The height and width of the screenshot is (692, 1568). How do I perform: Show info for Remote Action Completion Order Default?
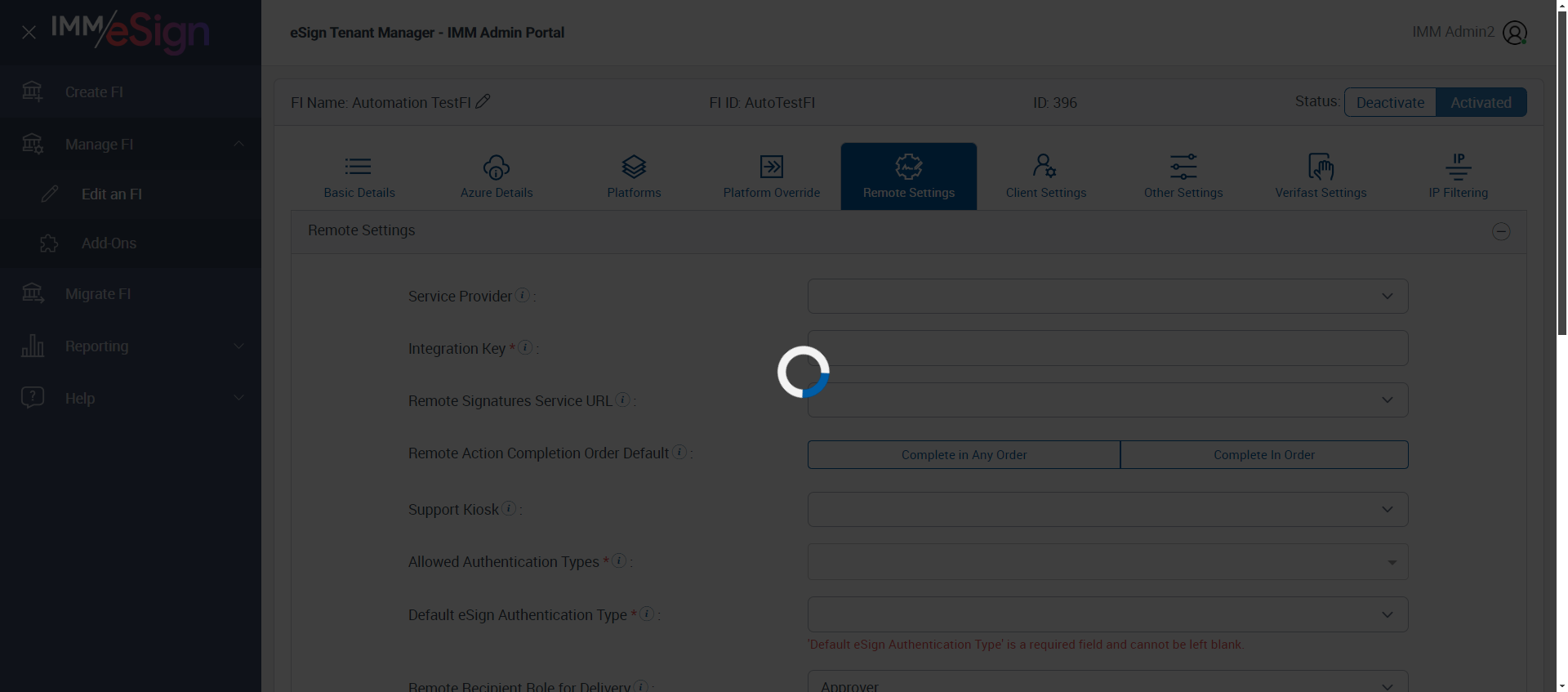tap(679, 452)
